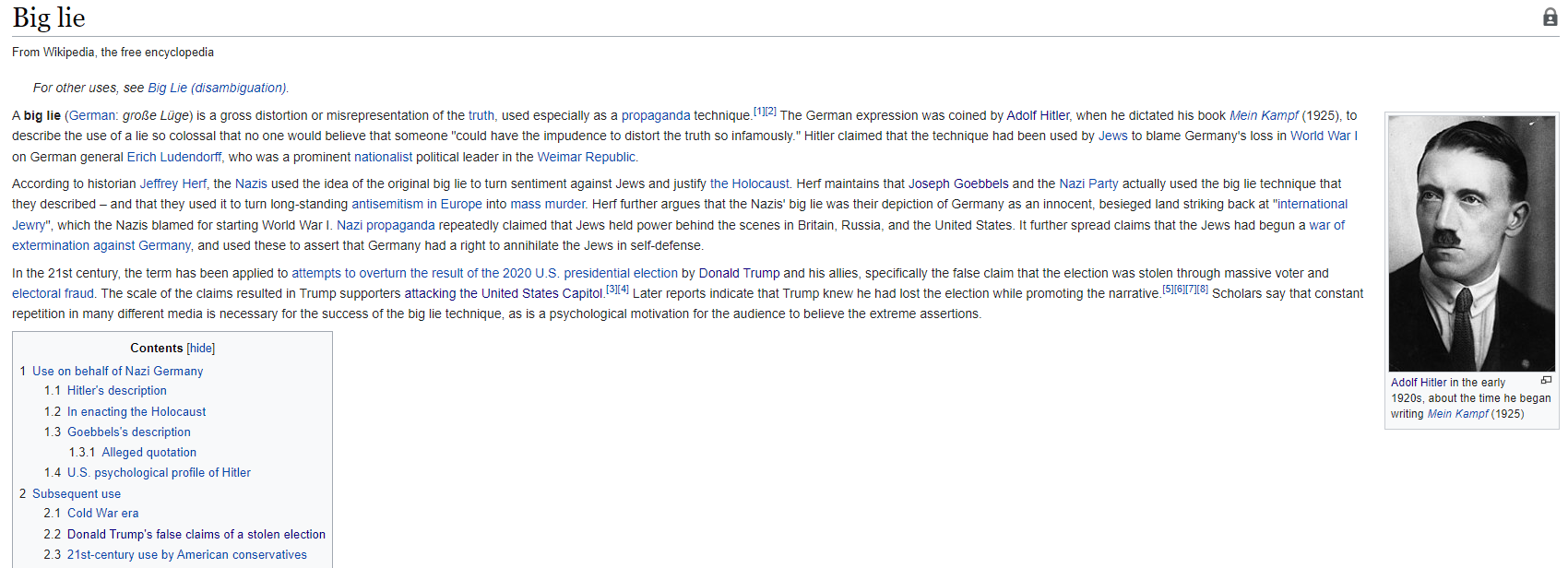Open the propaganda link before the word technique

click(x=656, y=115)
